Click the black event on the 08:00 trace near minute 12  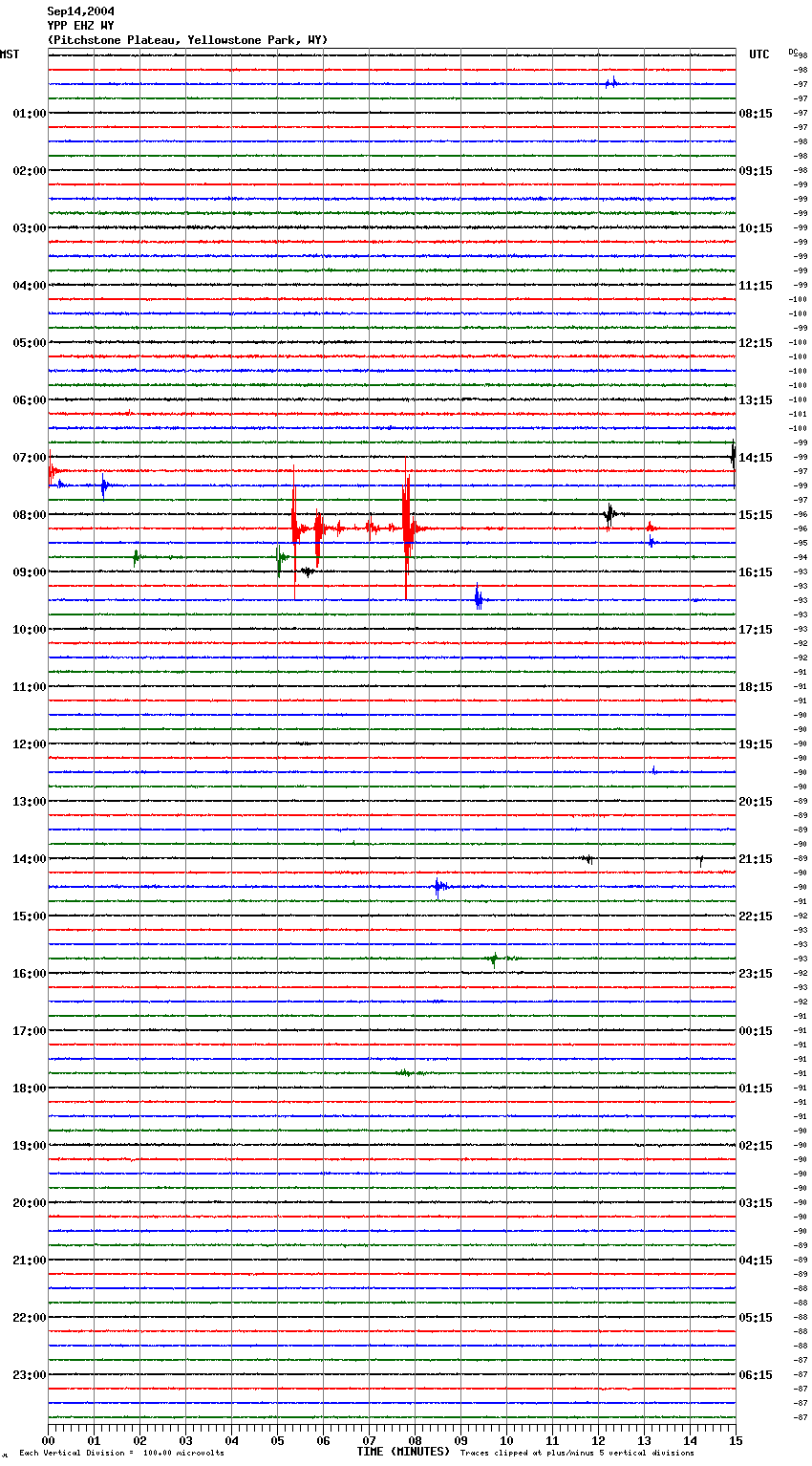[x=609, y=515]
